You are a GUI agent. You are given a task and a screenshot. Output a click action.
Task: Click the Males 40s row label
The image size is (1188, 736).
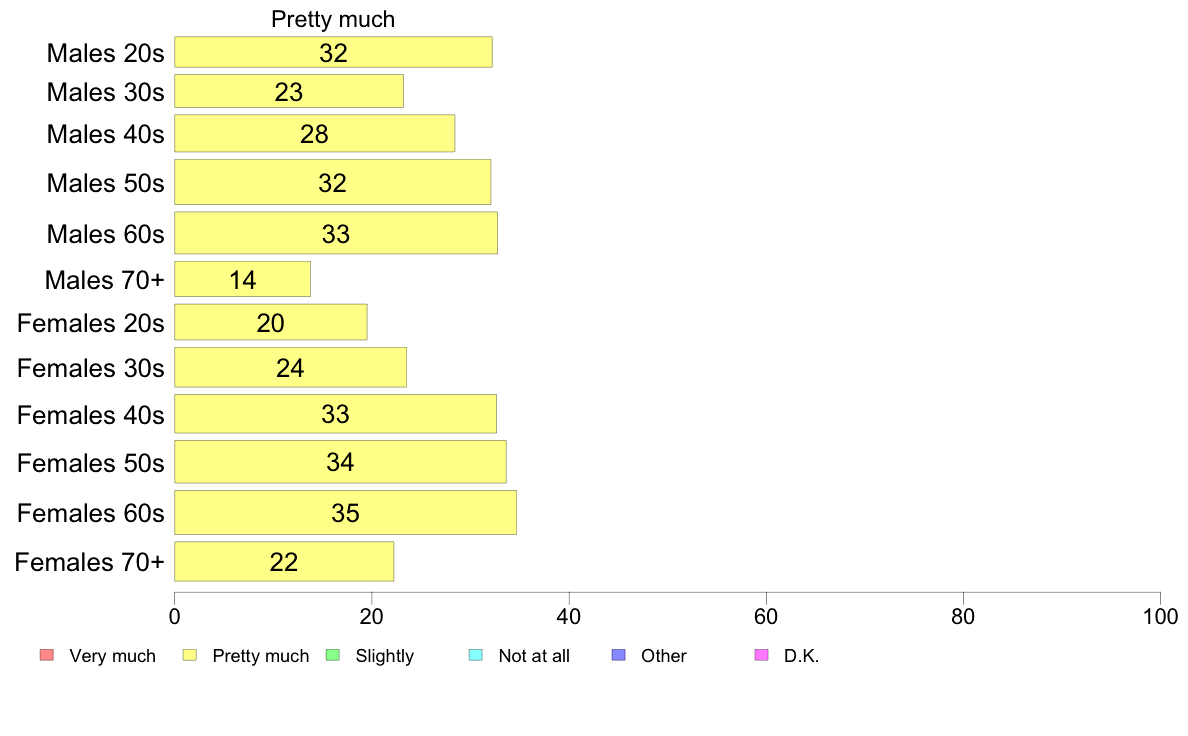(x=105, y=134)
